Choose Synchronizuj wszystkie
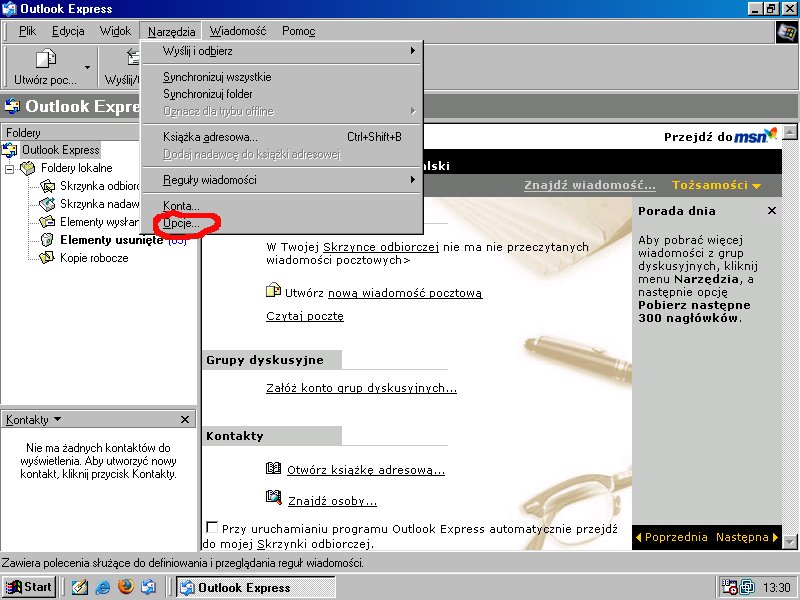Viewport: 800px width, 600px height. (282, 77)
